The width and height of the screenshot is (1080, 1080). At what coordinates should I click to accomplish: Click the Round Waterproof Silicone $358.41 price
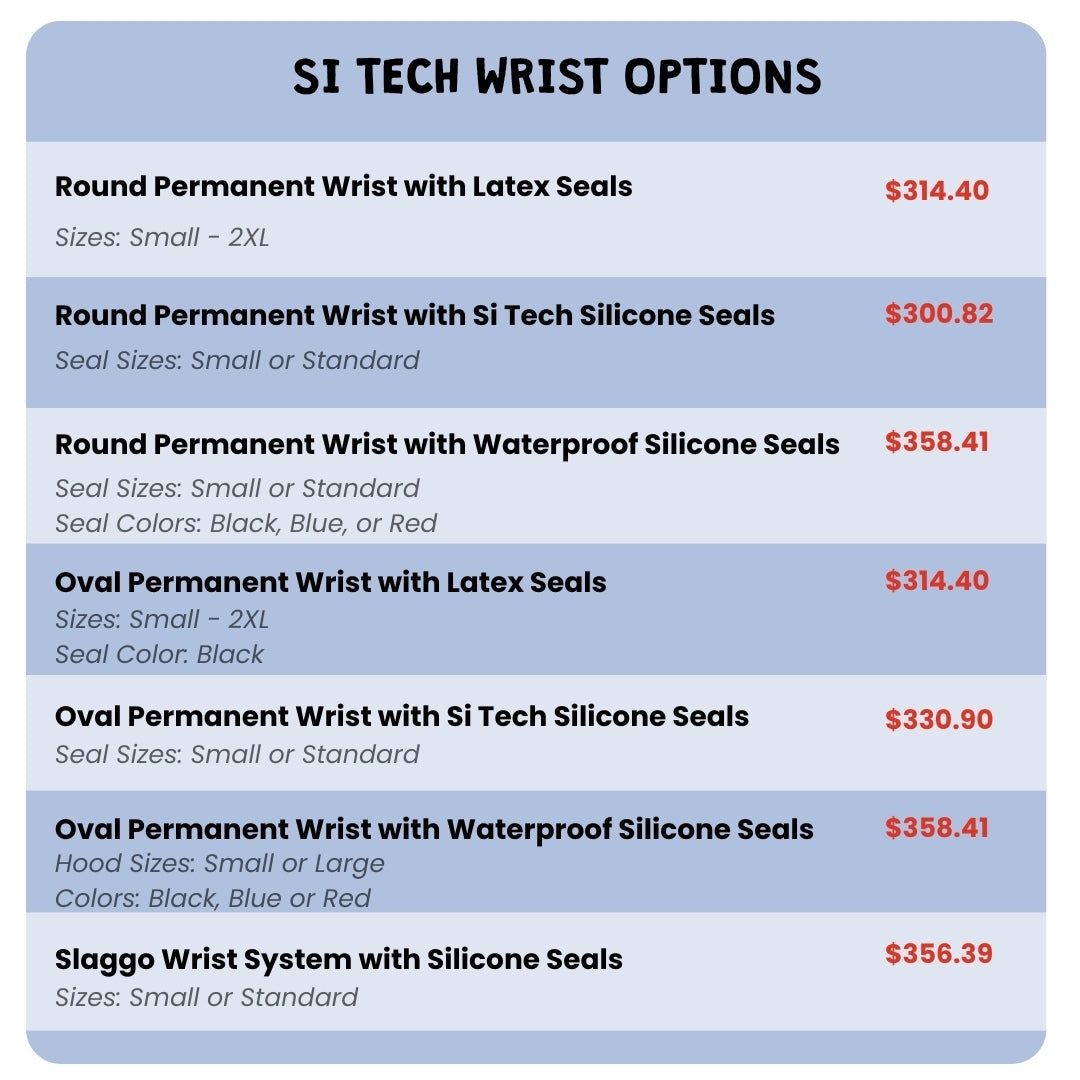[x=936, y=442]
